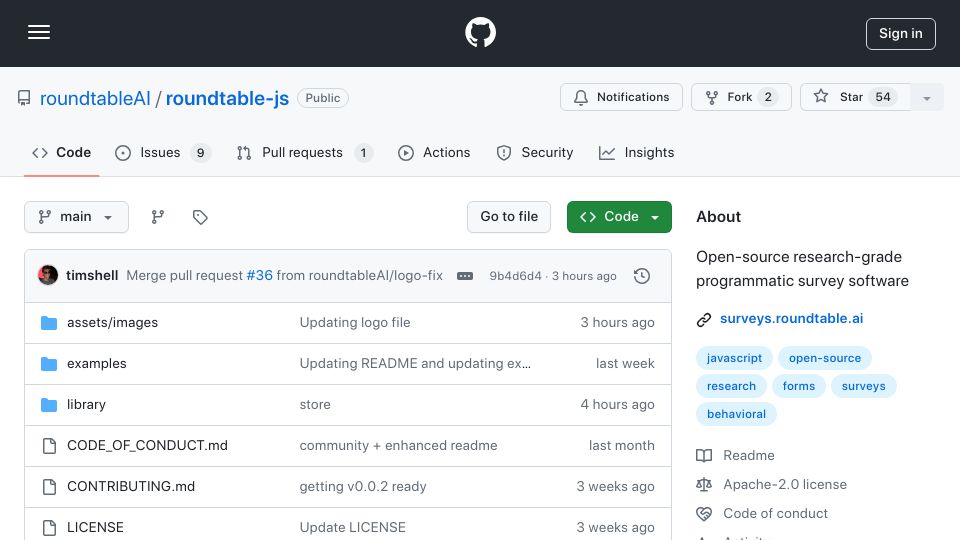Select the forms topic tag
The image size is (960, 540).
point(798,386)
